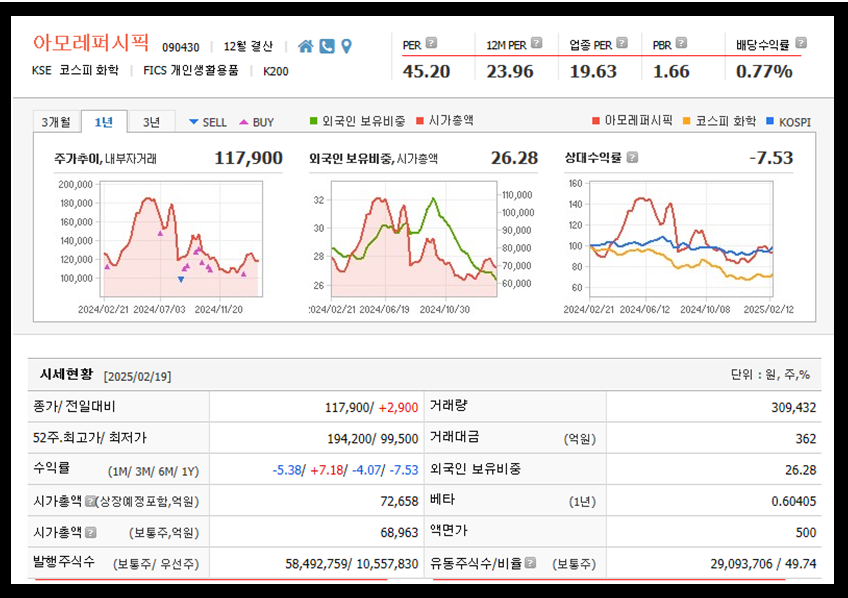848x598 pixels.
Task: Click the 주가추이 price chart thumbnail
Action: coord(181,239)
